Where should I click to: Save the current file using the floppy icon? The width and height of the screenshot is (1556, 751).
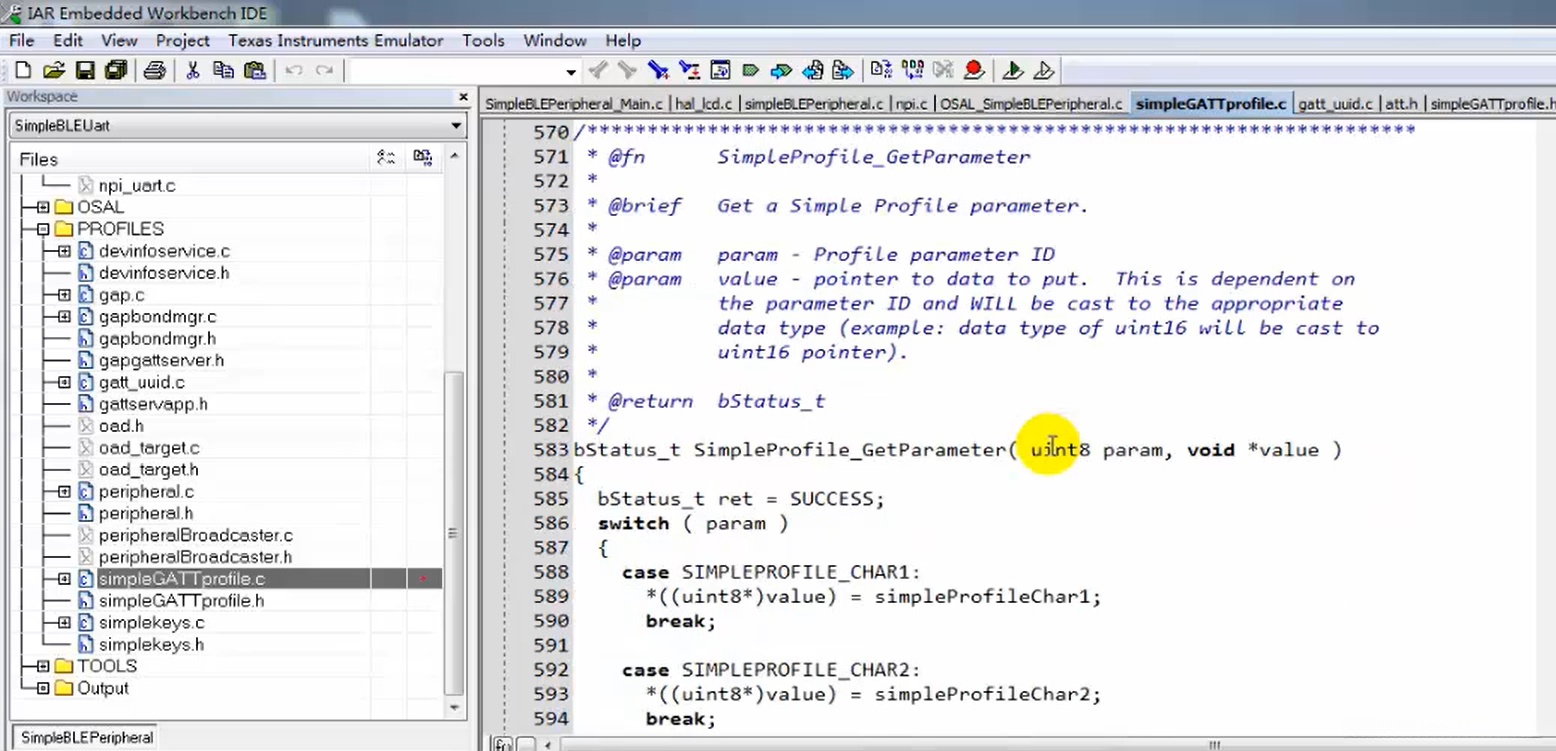tap(85, 70)
